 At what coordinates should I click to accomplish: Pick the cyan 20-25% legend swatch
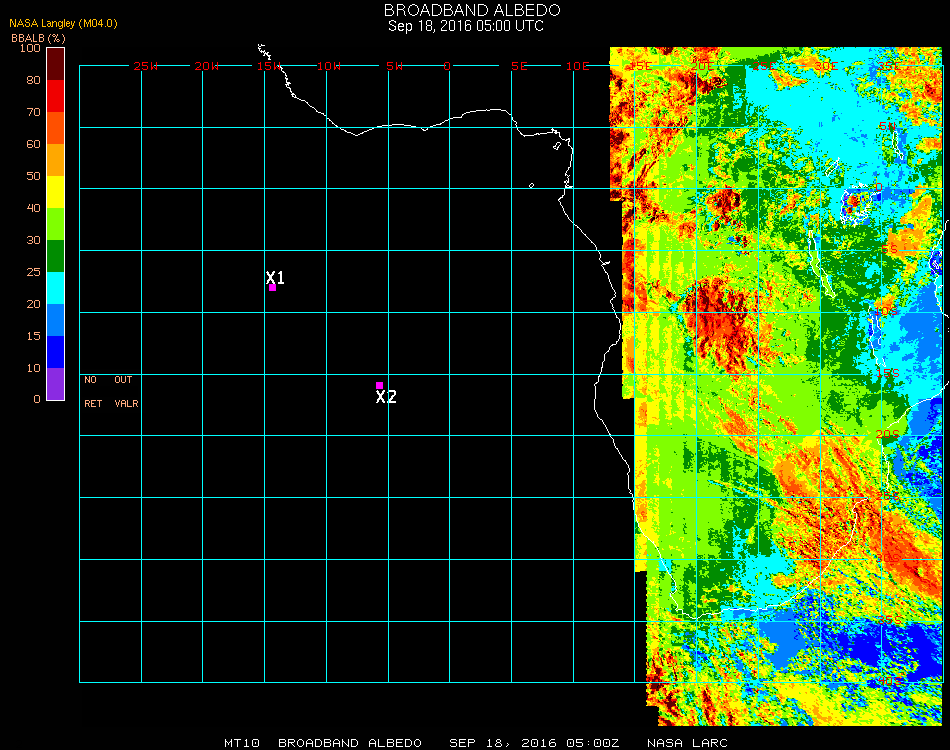56,288
